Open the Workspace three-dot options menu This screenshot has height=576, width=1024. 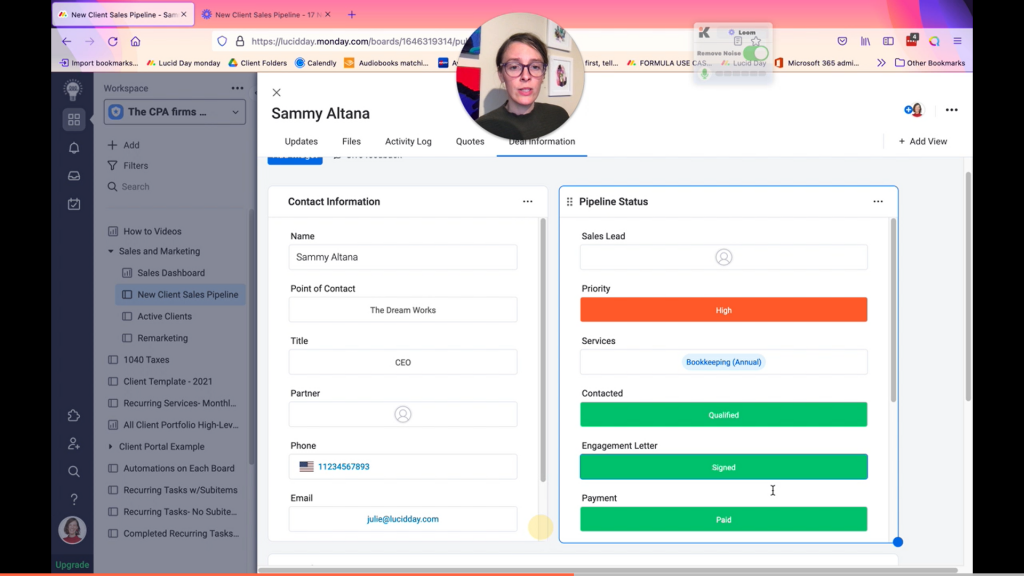[x=237, y=88]
